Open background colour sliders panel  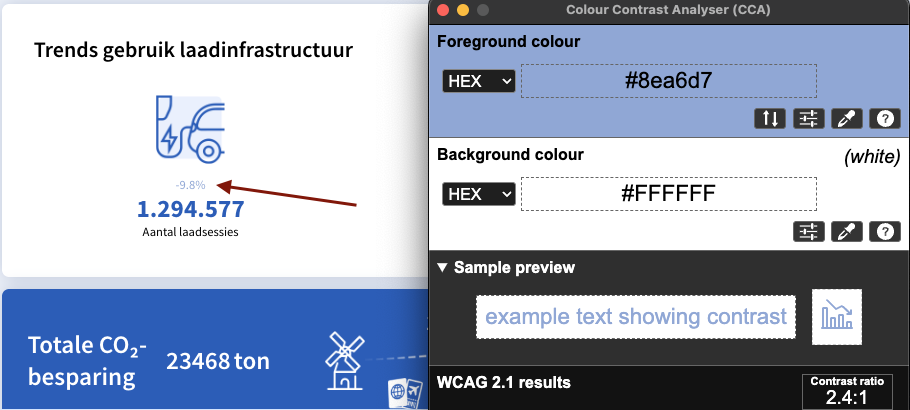808,232
